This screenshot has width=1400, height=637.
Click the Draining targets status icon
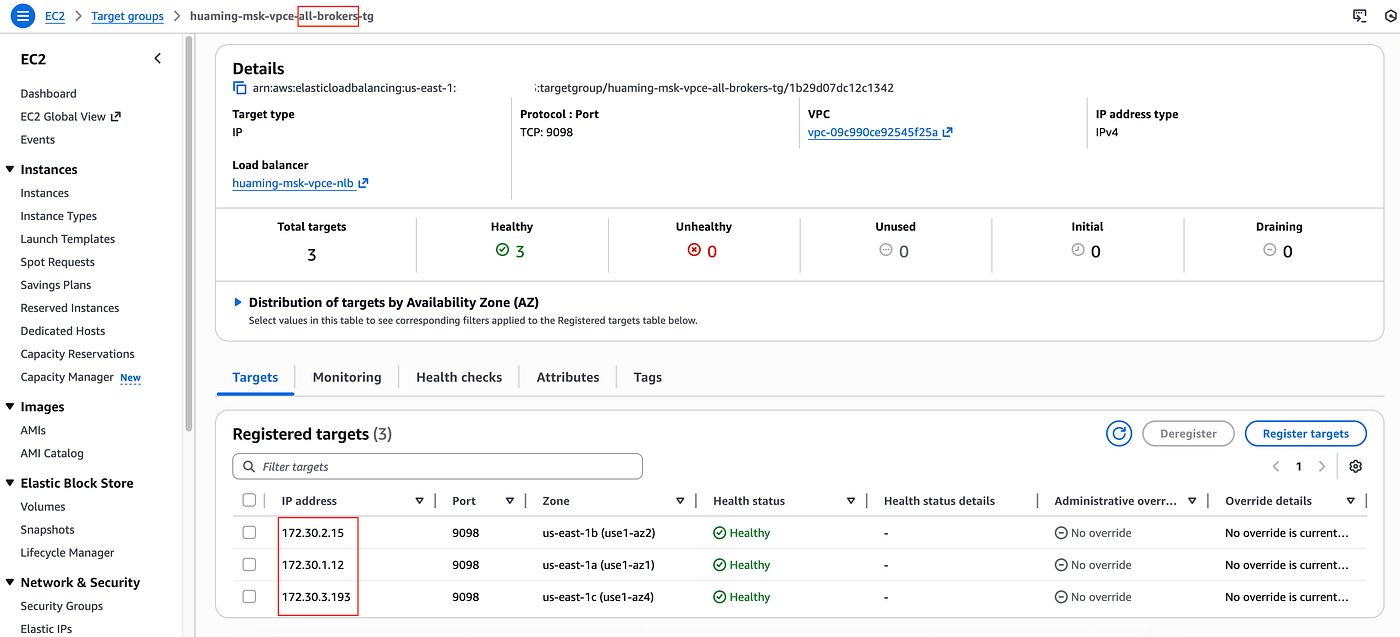(1269, 250)
